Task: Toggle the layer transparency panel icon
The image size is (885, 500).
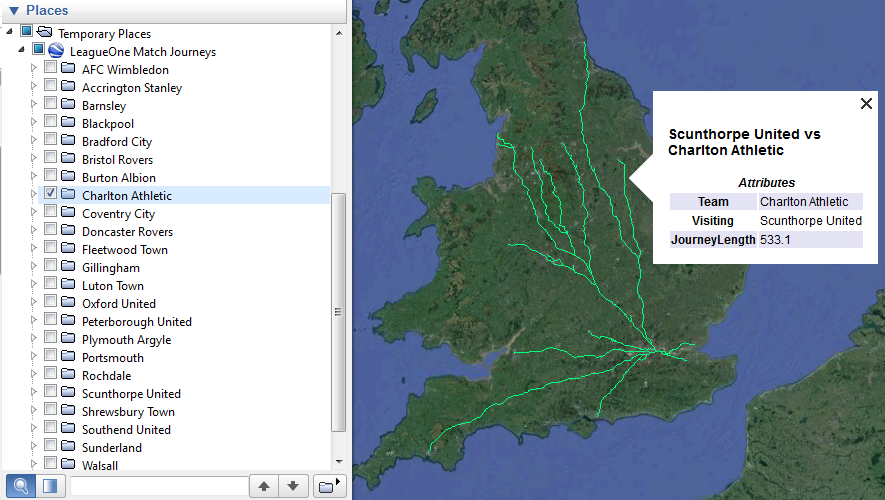Action: click(50, 485)
